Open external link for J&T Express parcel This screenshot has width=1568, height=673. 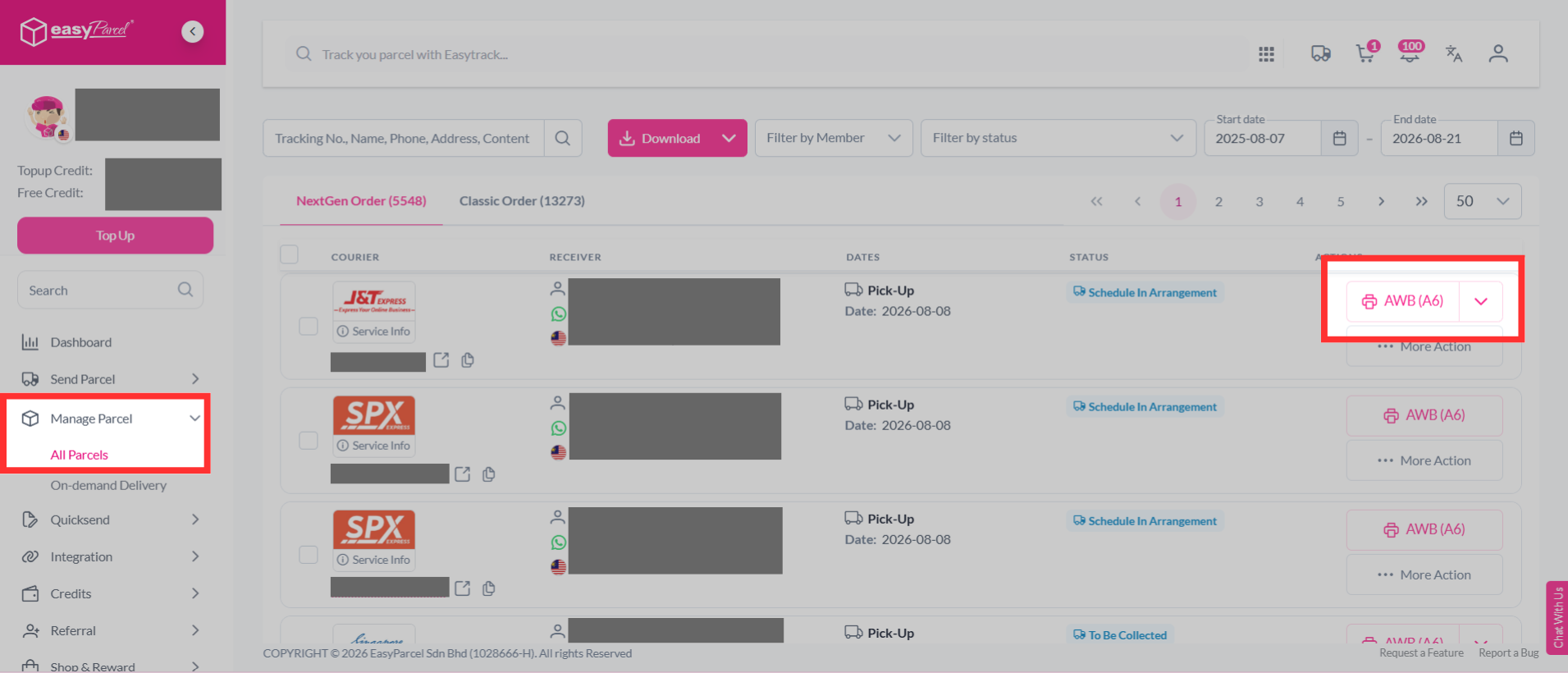click(441, 360)
